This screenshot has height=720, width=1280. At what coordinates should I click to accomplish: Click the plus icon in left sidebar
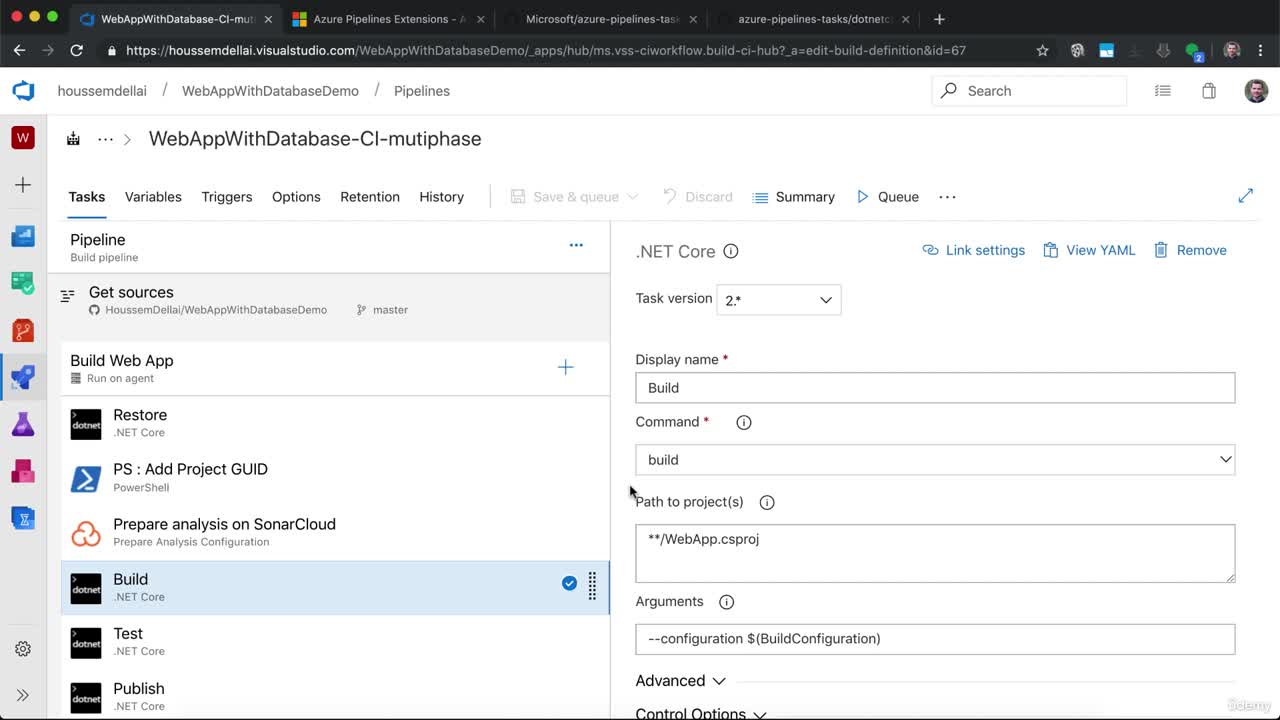pyautogui.click(x=23, y=185)
